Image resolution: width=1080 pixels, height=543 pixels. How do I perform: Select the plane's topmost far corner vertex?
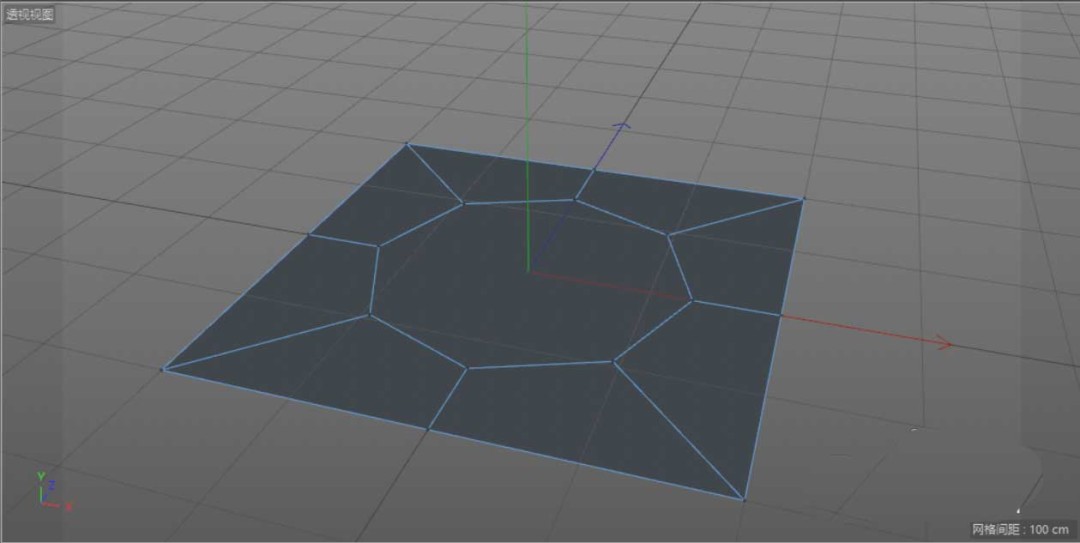pos(407,144)
